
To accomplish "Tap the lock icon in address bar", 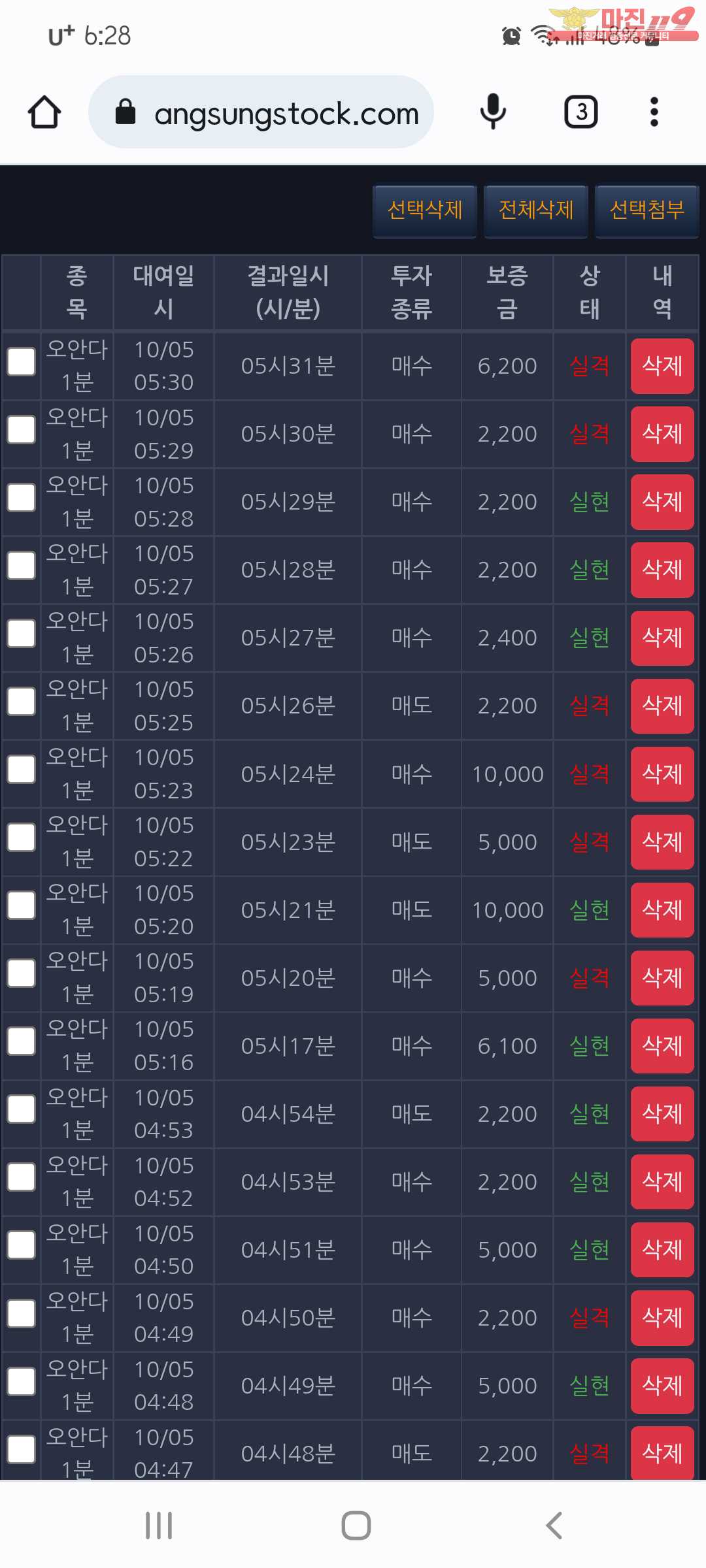I will (125, 112).
